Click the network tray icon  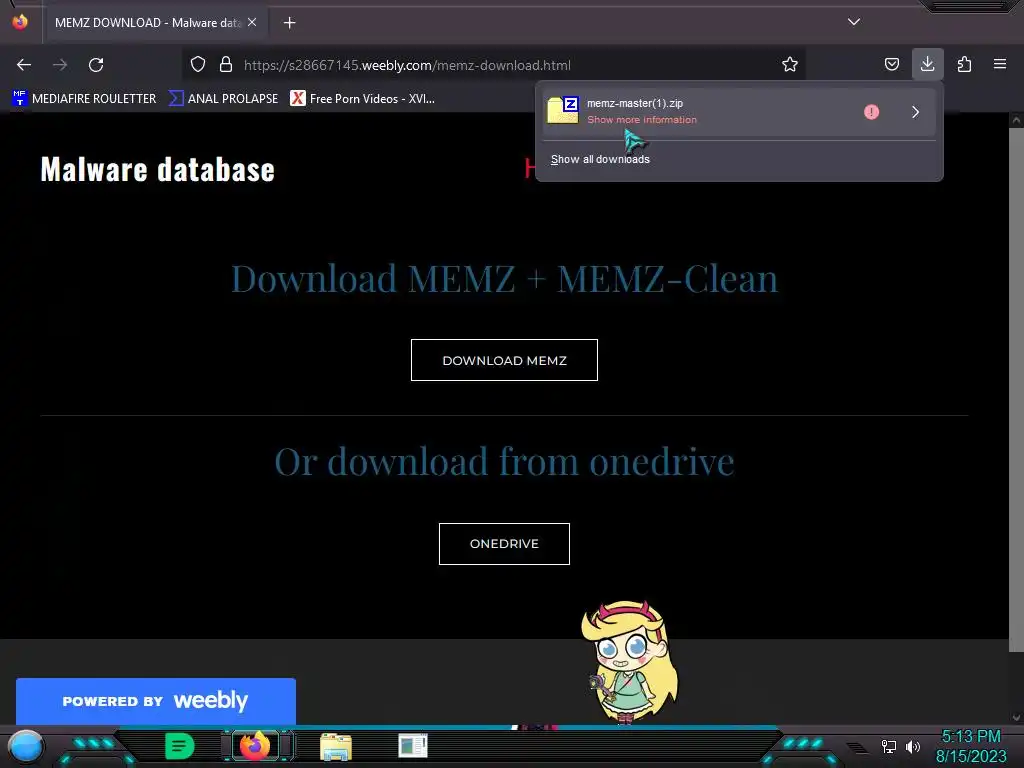(889, 746)
